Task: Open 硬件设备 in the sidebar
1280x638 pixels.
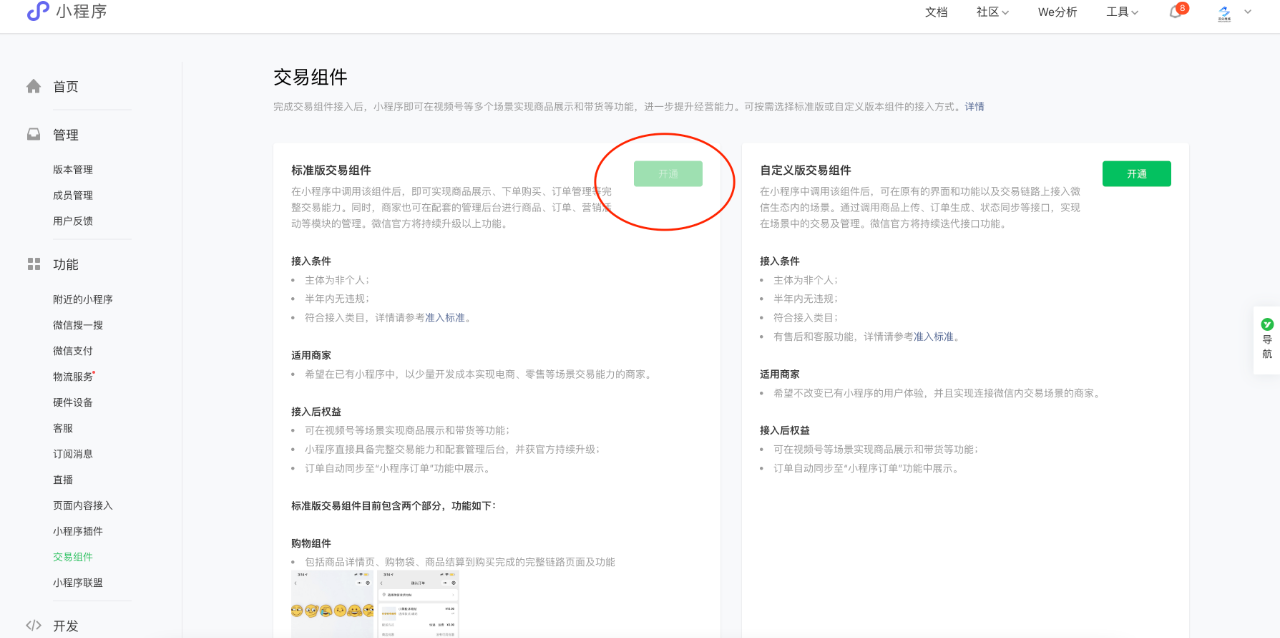Action: click(x=73, y=402)
